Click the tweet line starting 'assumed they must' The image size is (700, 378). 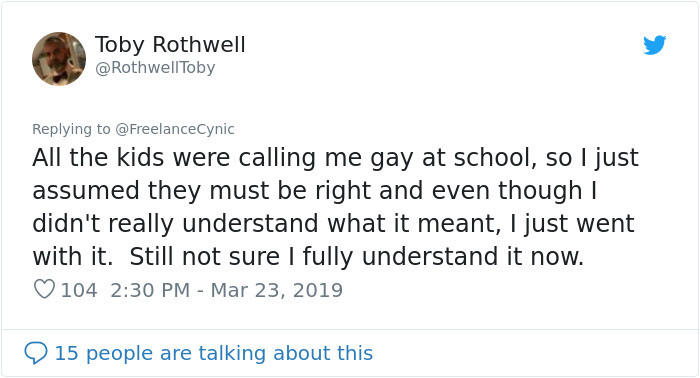point(314,191)
